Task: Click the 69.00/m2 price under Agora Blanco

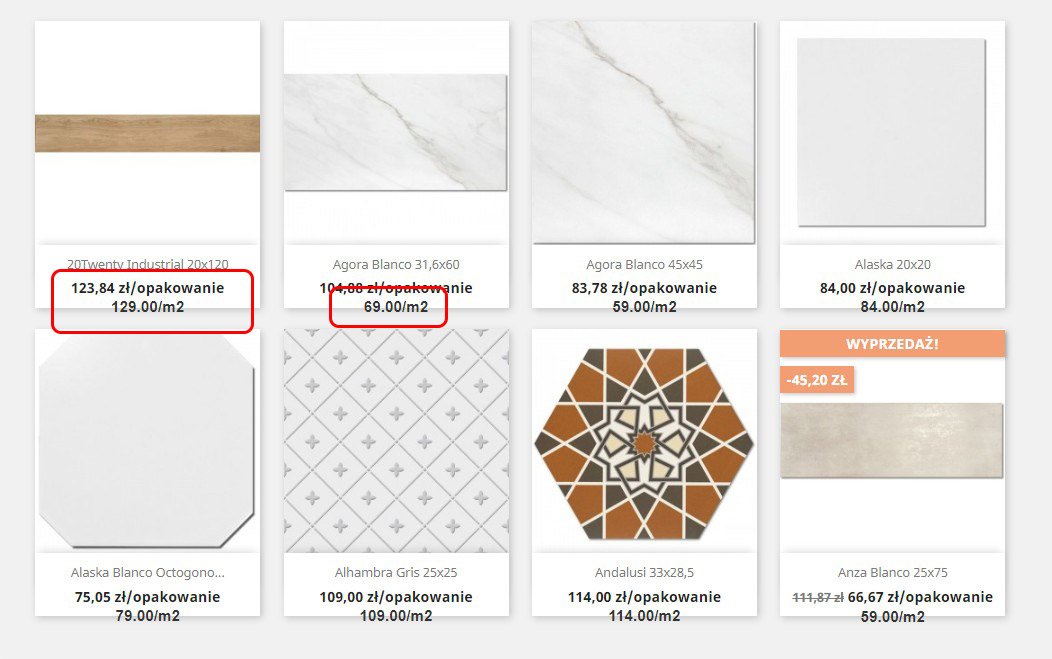Action: pyautogui.click(x=396, y=307)
